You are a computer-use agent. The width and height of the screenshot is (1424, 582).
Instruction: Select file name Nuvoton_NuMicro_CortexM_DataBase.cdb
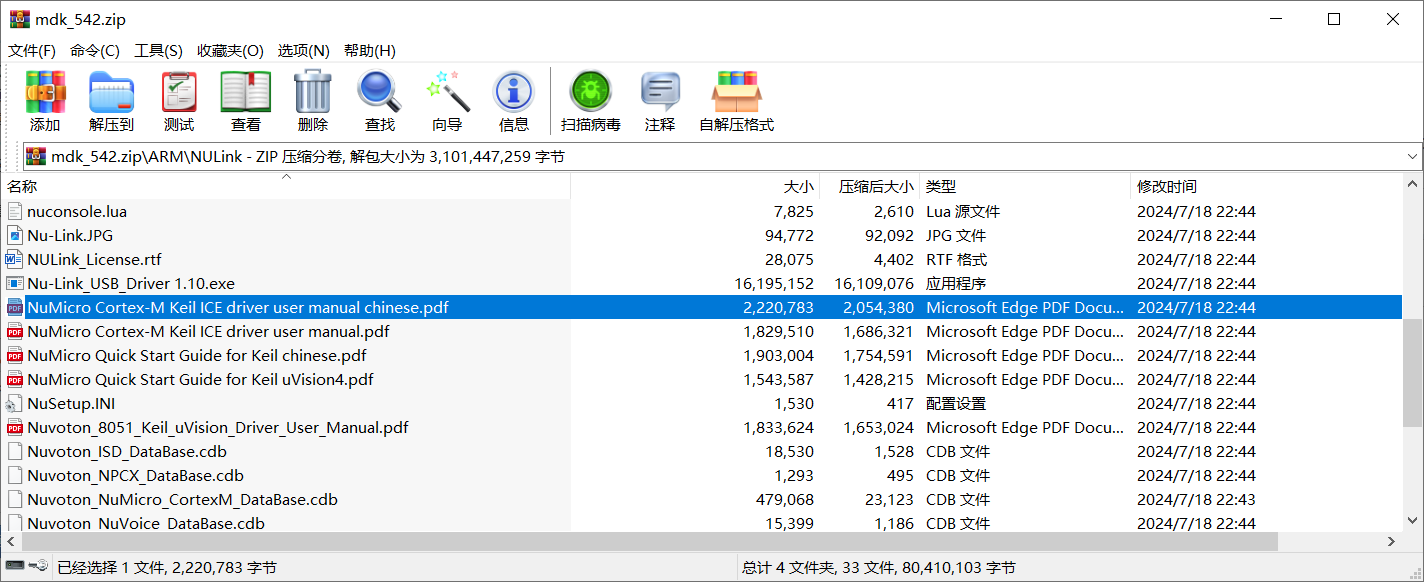[182, 499]
